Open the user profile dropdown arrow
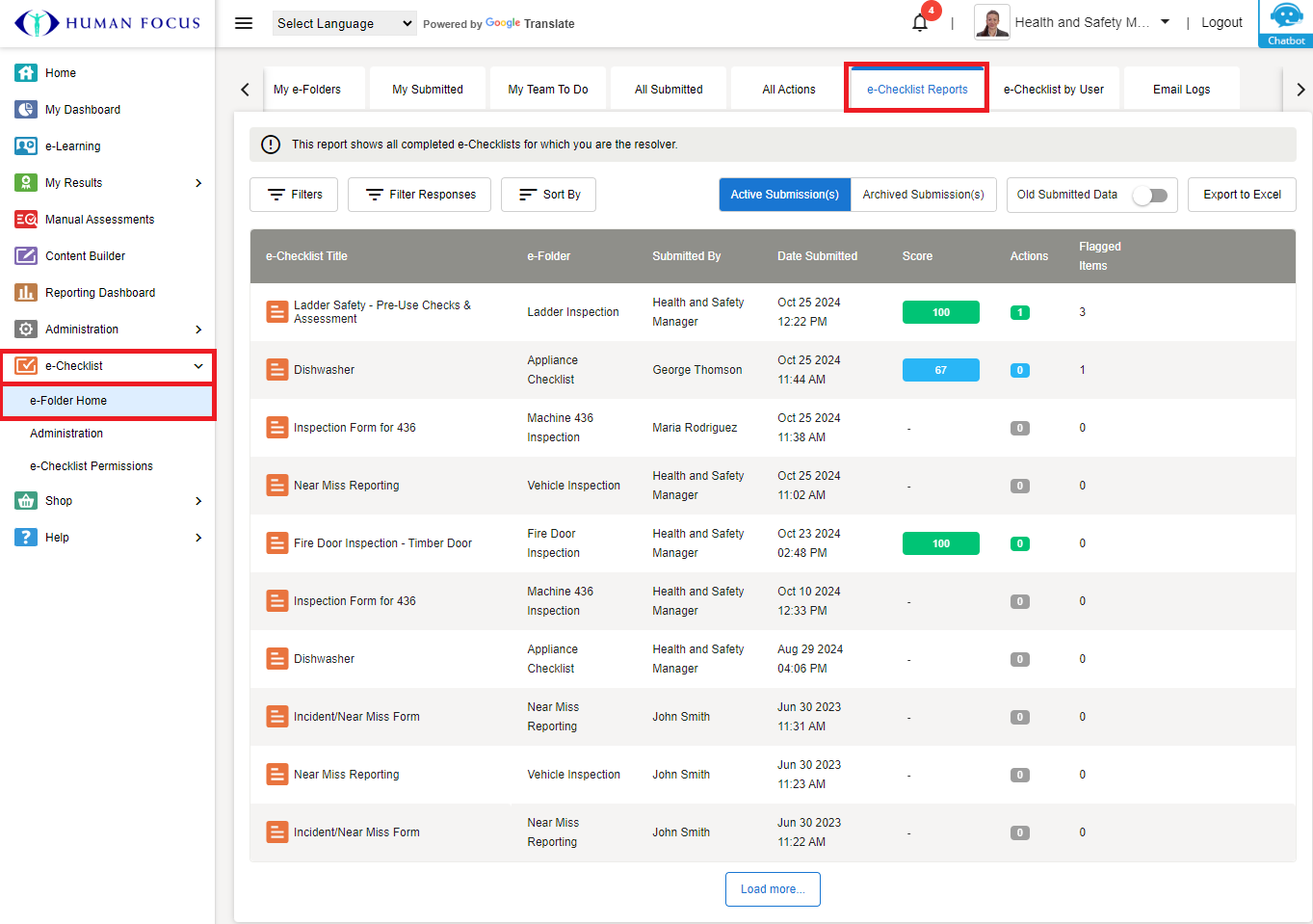 [x=1165, y=22]
